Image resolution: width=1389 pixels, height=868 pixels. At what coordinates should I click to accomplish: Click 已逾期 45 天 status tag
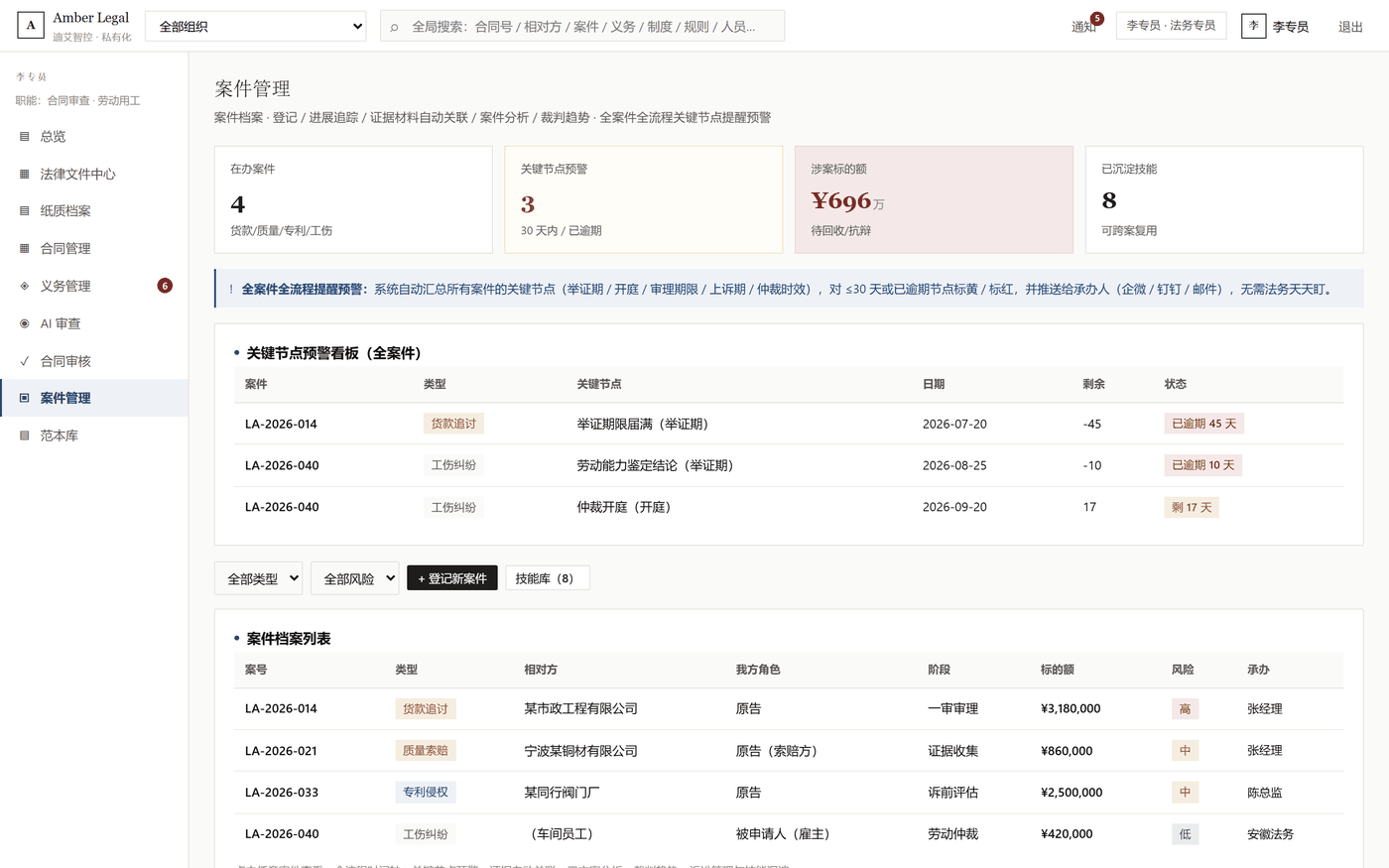click(1203, 424)
